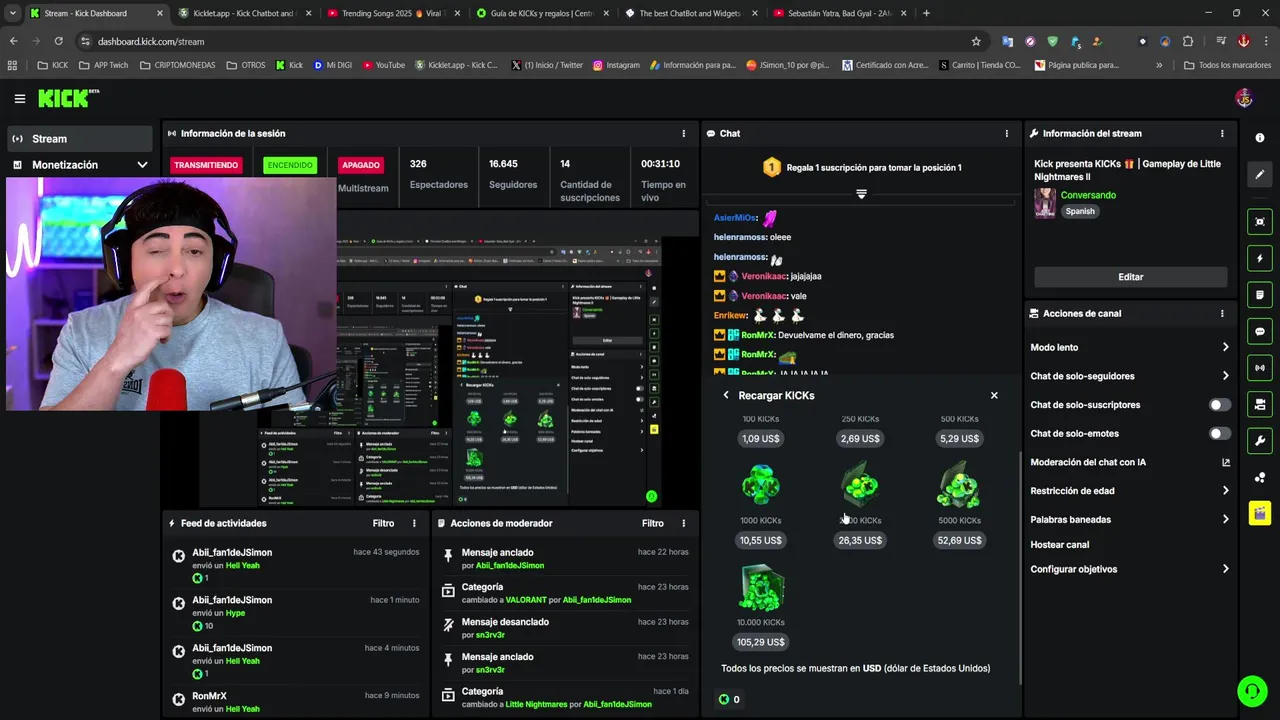Switch to Sebastián Yatra, Bad Gyal tab
Image resolution: width=1280 pixels, height=720 pixels.
click(x=839, y=13)
